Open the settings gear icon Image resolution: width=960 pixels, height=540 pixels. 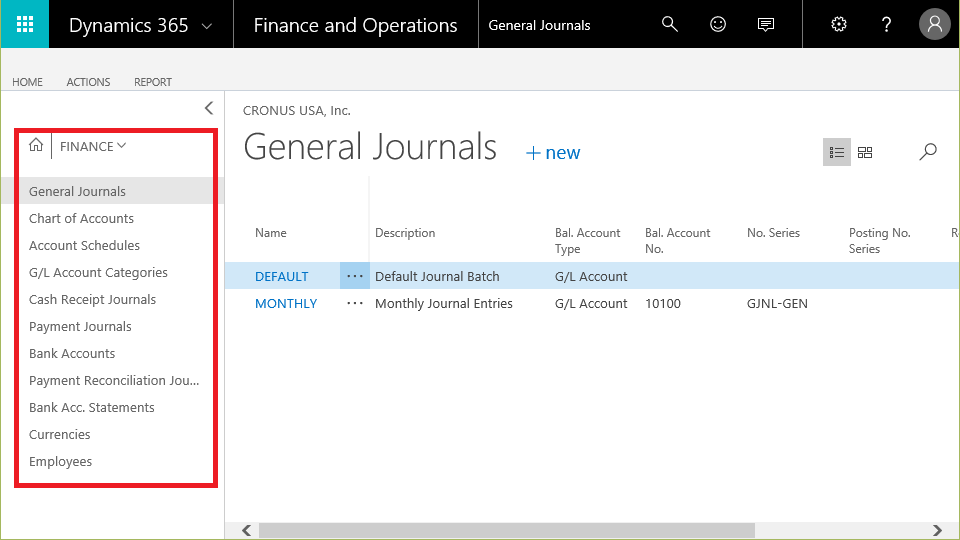tap(839, 24)
